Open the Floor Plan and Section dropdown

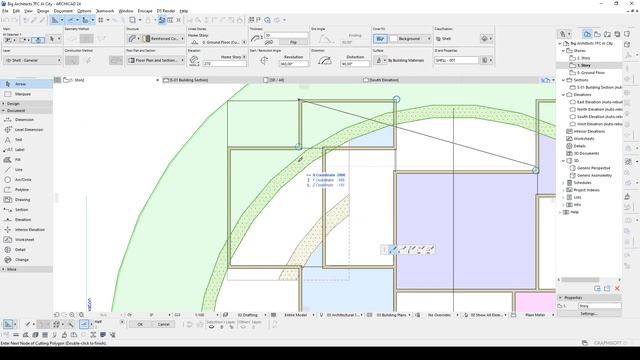coord(155,60)
